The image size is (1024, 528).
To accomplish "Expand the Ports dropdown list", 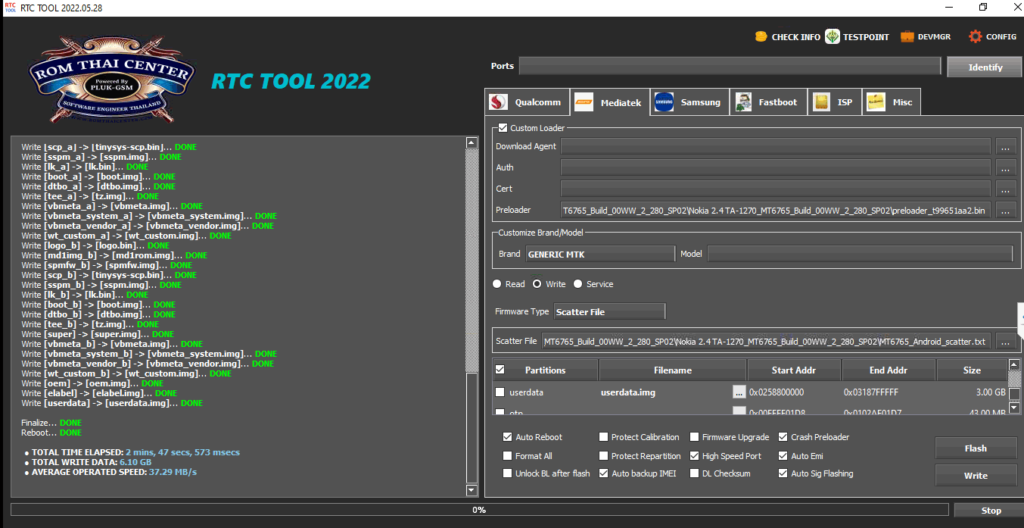I will [x=729, y=66].
